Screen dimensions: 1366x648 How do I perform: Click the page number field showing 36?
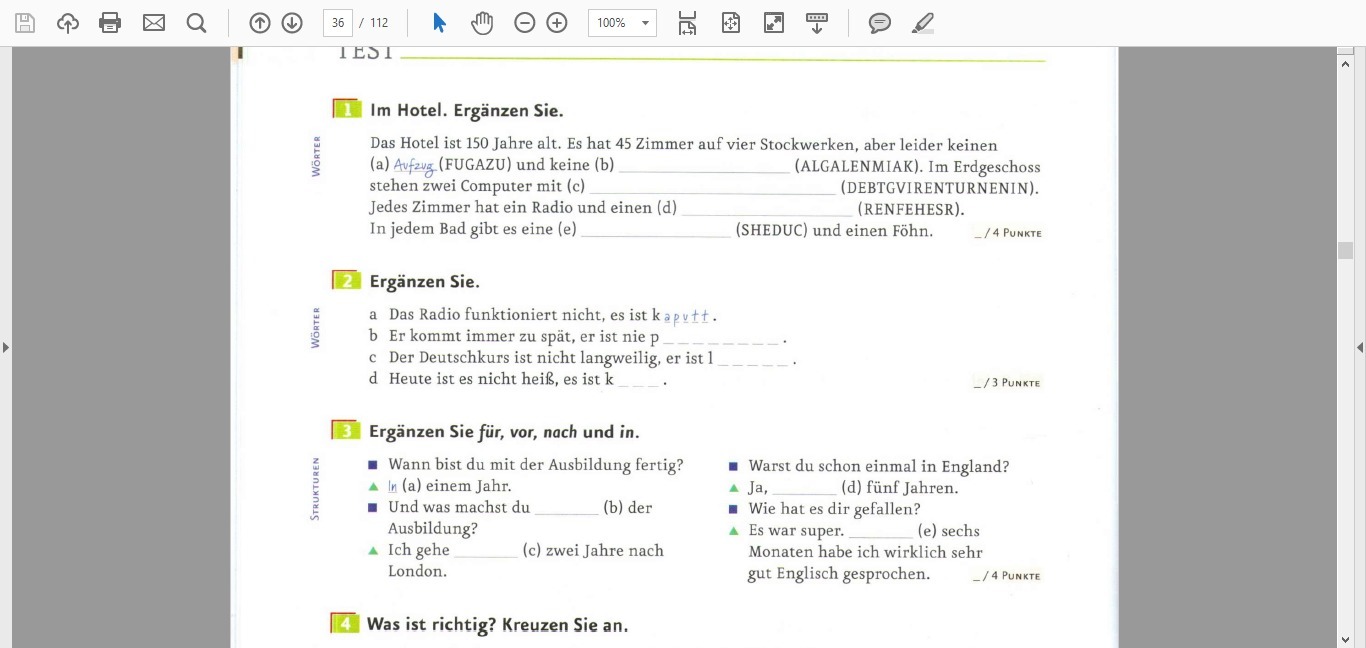[338, 23]
